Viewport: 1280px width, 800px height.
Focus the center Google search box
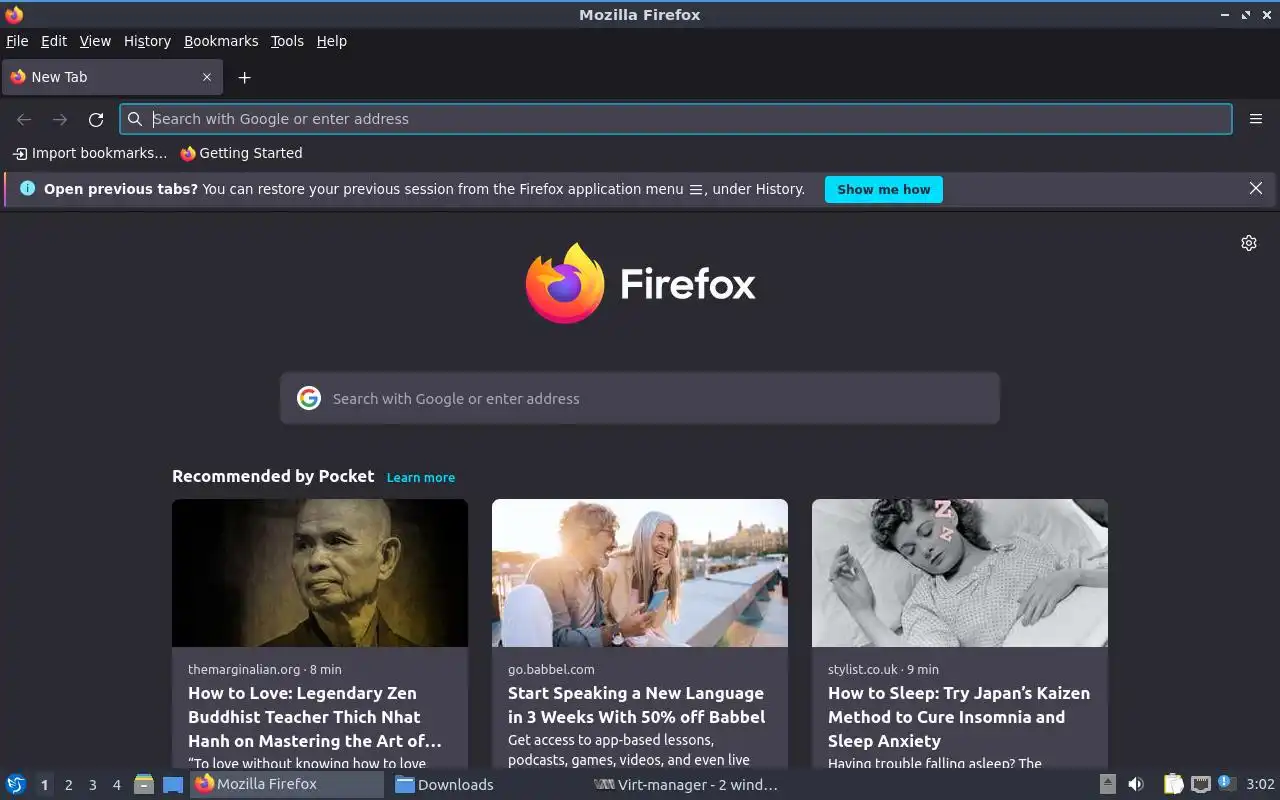click(640, 398)
